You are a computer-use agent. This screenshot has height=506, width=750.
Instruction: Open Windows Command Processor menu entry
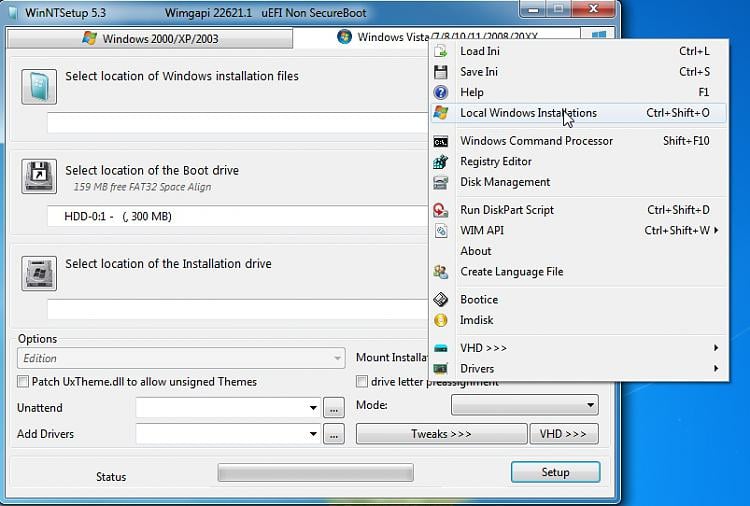tap(579, 141)
